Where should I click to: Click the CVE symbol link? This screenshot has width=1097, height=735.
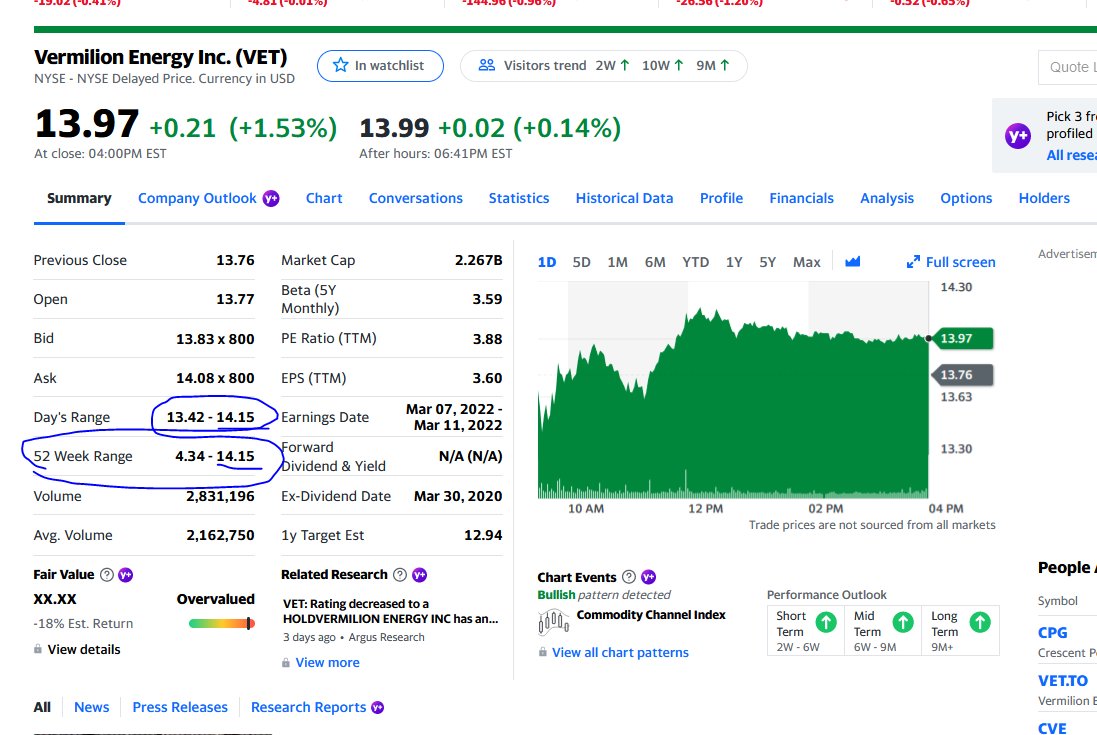click(x=1052, y=728)
